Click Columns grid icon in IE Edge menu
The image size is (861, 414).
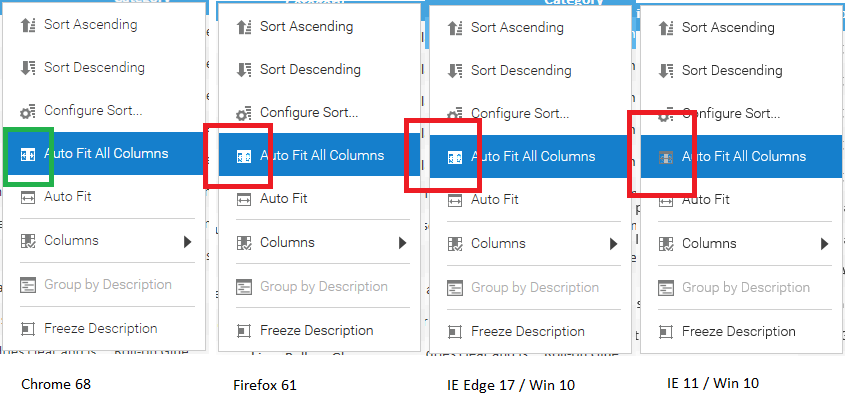[455, 244]
